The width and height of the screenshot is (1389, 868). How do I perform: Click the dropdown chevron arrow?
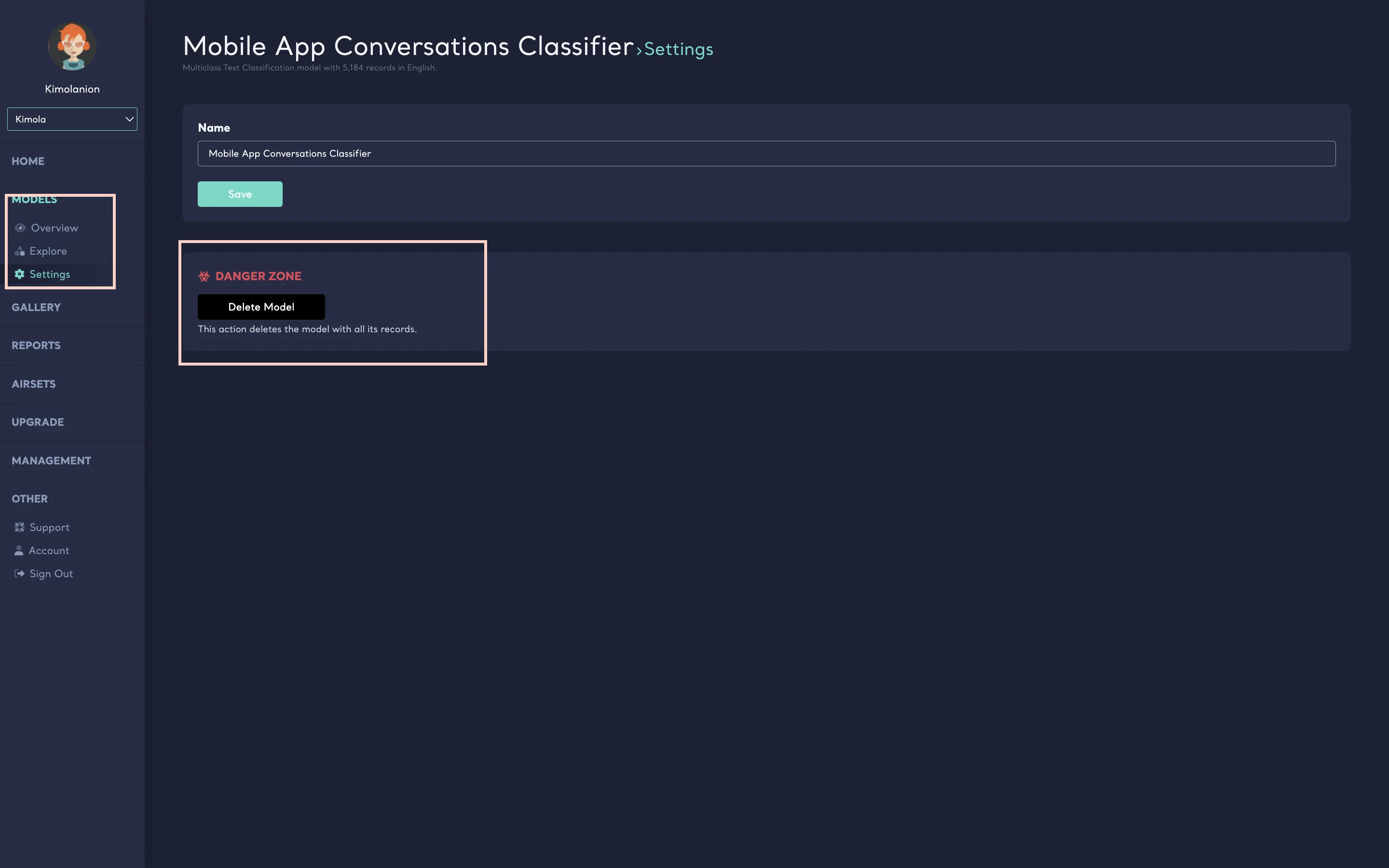(x=129, y=119)
